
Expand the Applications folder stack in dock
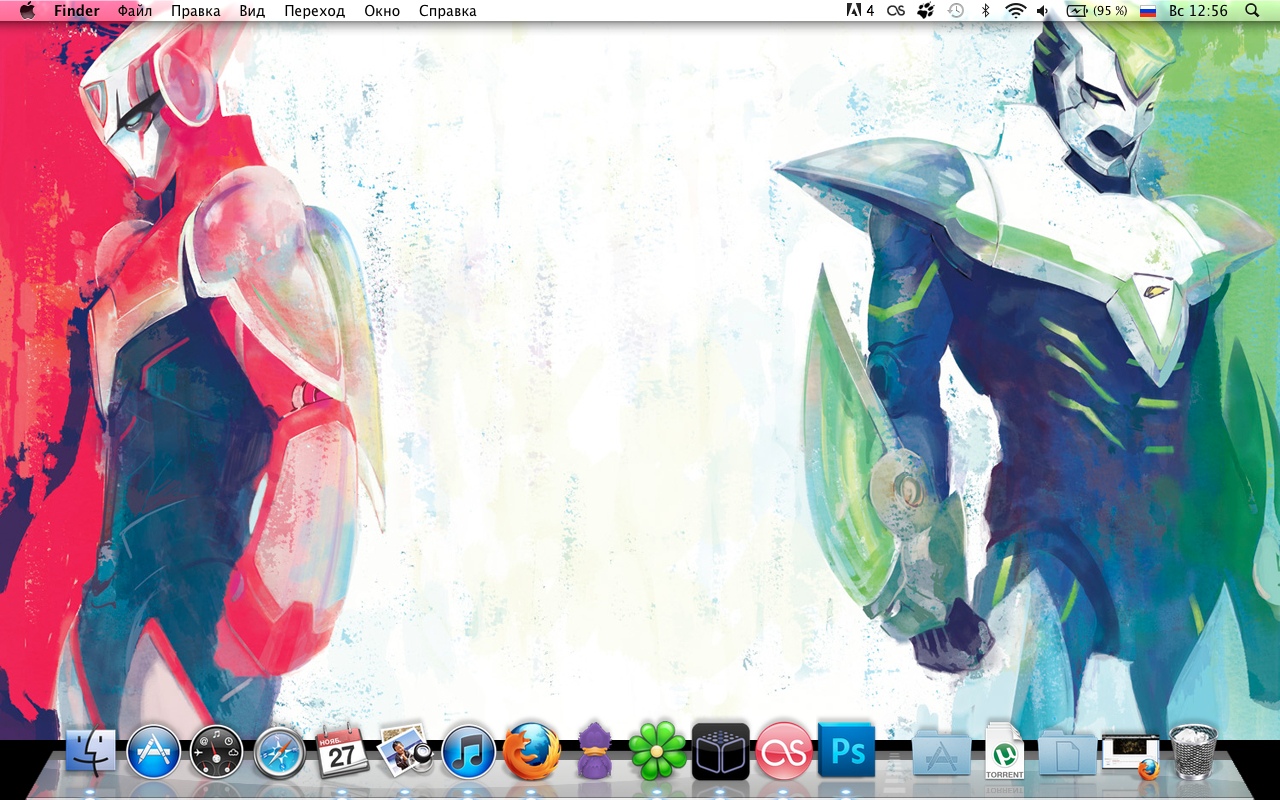pos(941,752)
